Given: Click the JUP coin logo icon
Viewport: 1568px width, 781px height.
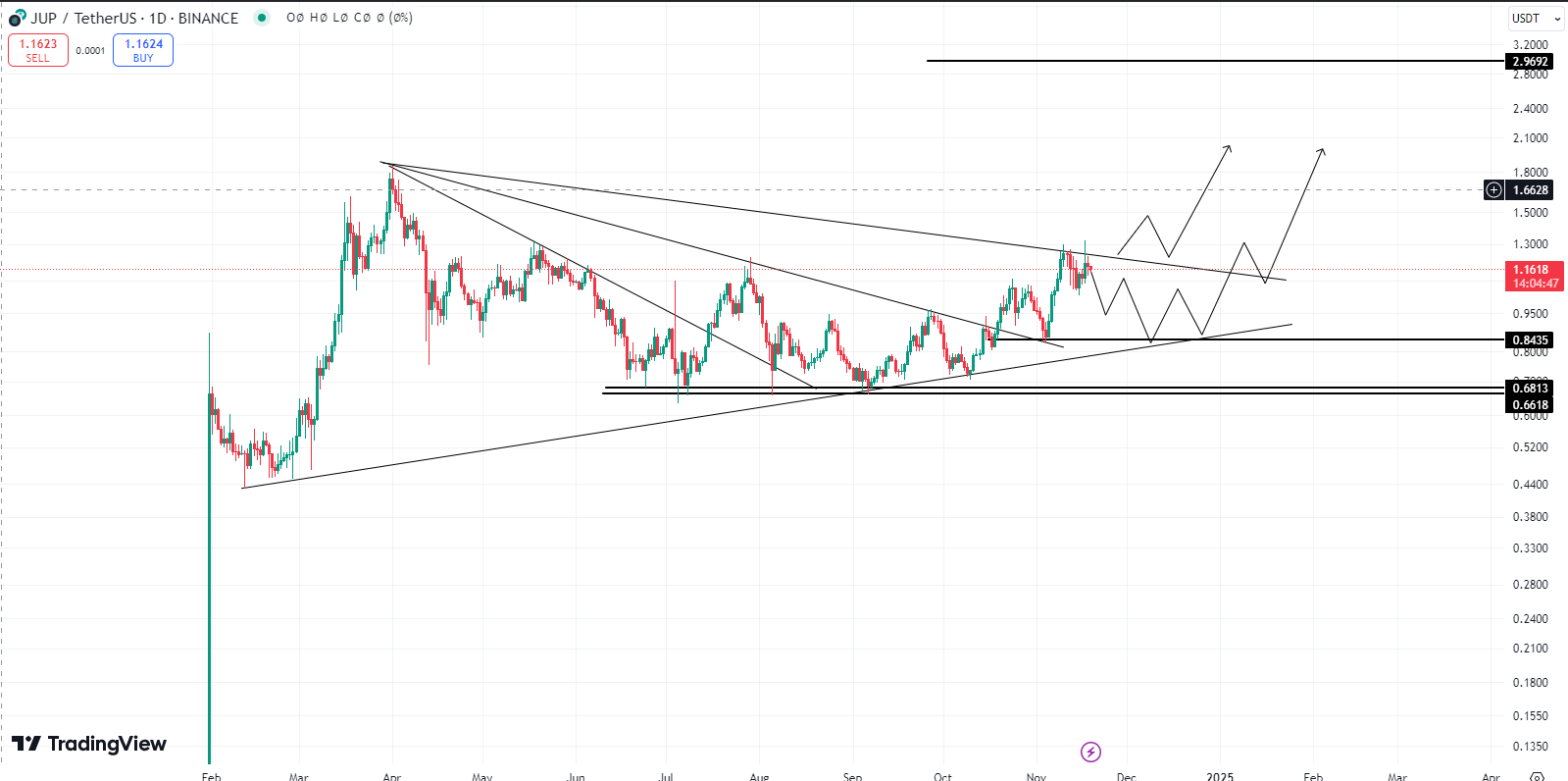Looking at the screenshot, I should 17,18.
